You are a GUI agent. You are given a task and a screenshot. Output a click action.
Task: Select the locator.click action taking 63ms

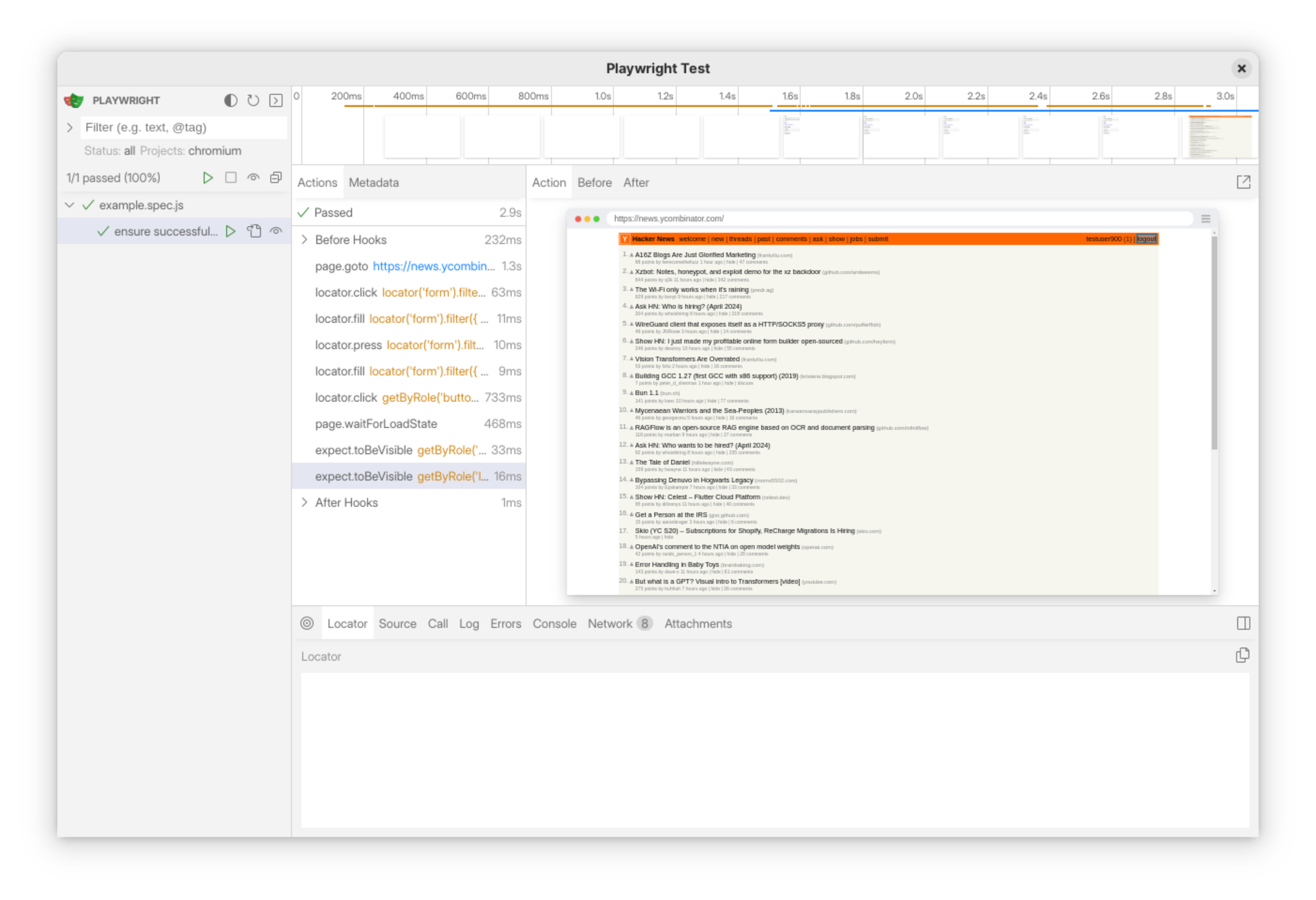pyautogui.click(x=409, y=292)
